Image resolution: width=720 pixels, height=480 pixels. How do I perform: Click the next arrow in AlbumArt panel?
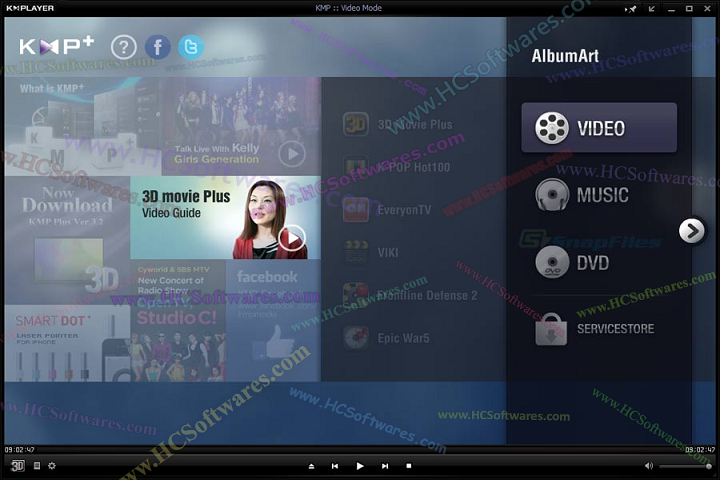click(692, 231)
